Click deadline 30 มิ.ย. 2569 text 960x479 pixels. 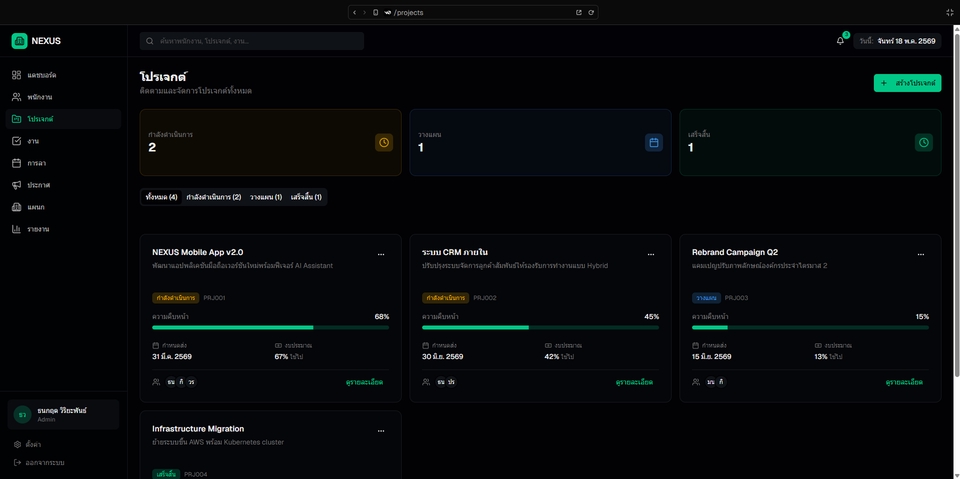(443, 356)
